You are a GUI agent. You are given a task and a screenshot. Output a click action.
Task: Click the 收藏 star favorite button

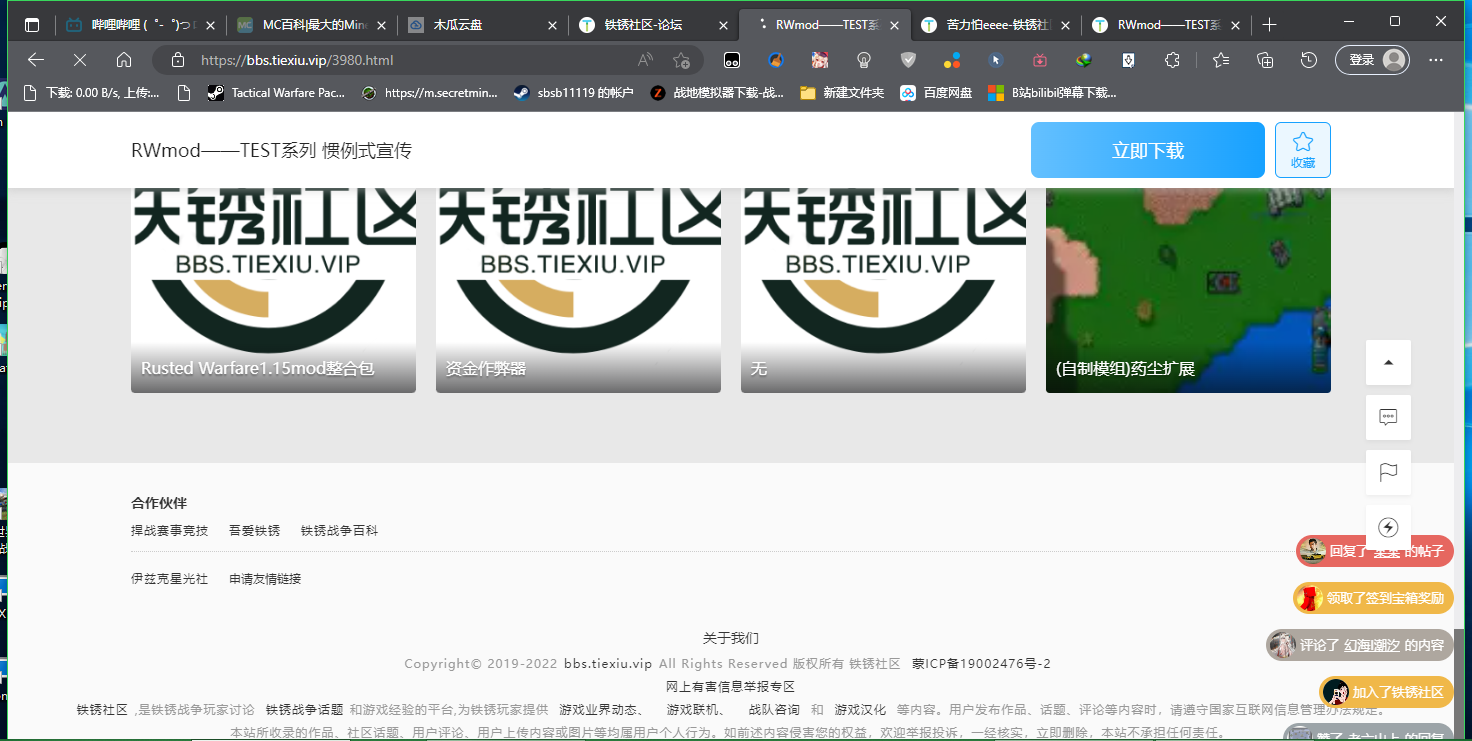pos(1302,150)
